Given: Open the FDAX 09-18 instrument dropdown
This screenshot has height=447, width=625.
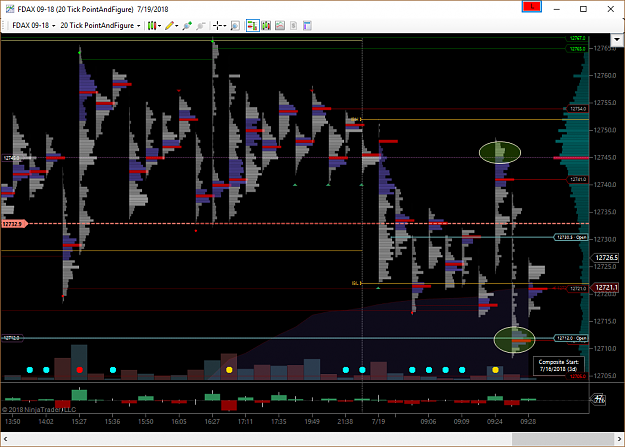Looking at the screenshot, I should point(33,26).
